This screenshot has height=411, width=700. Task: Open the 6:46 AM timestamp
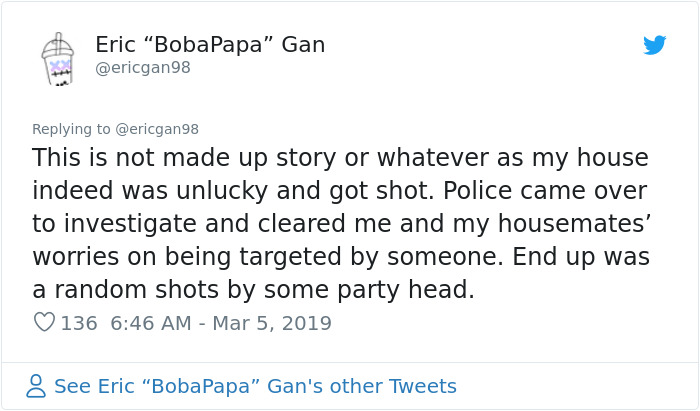point(151,323)
